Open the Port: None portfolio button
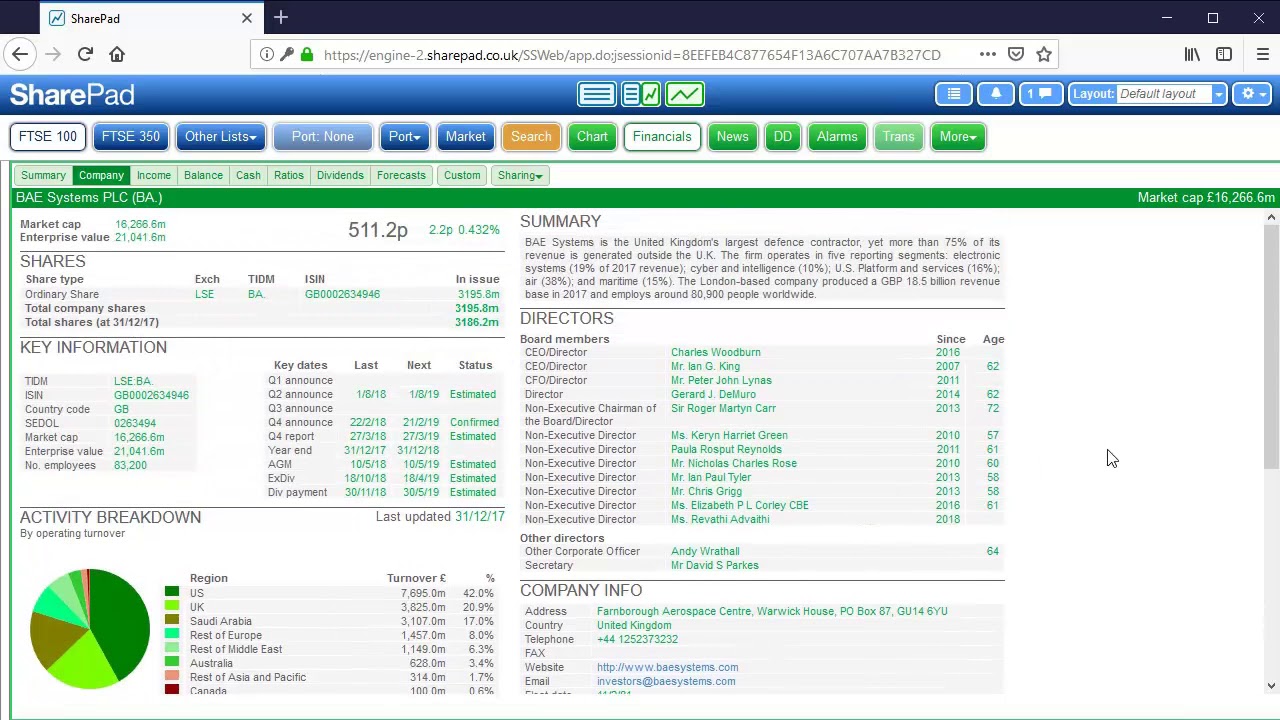Screen dimensions: 1280x720 click(322, 137)
